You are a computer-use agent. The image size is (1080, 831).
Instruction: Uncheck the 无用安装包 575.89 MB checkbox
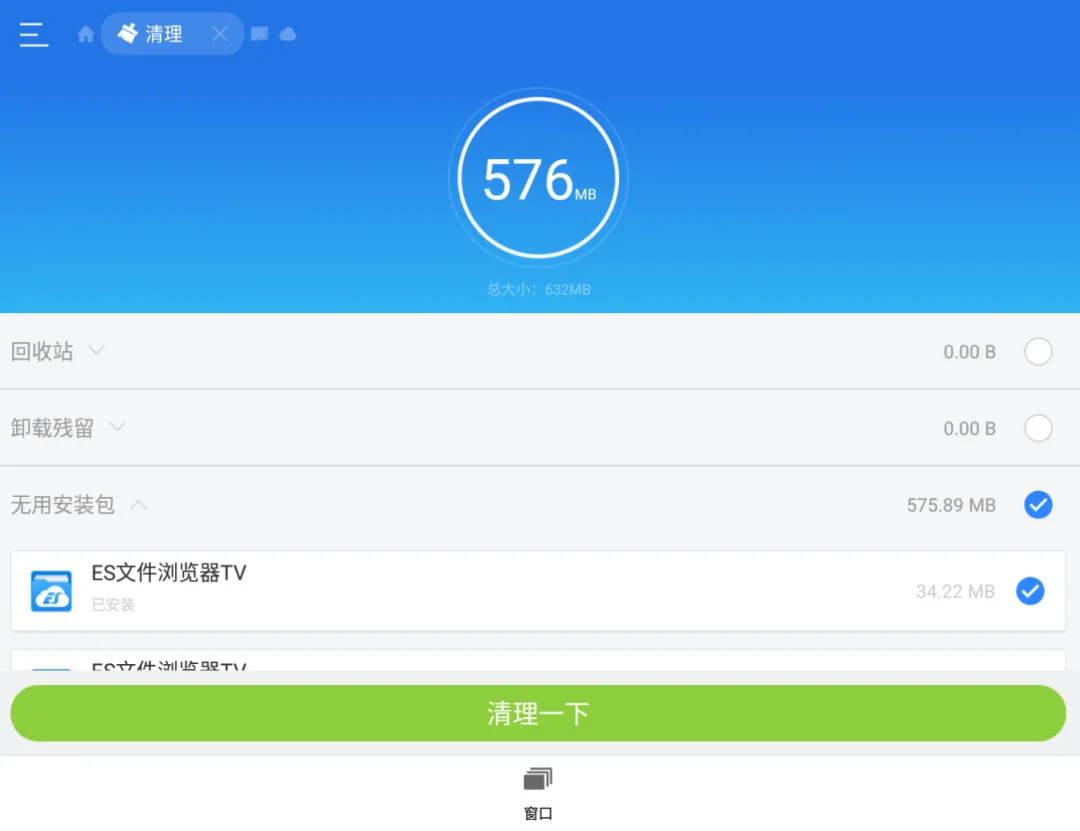[1037, 504]
